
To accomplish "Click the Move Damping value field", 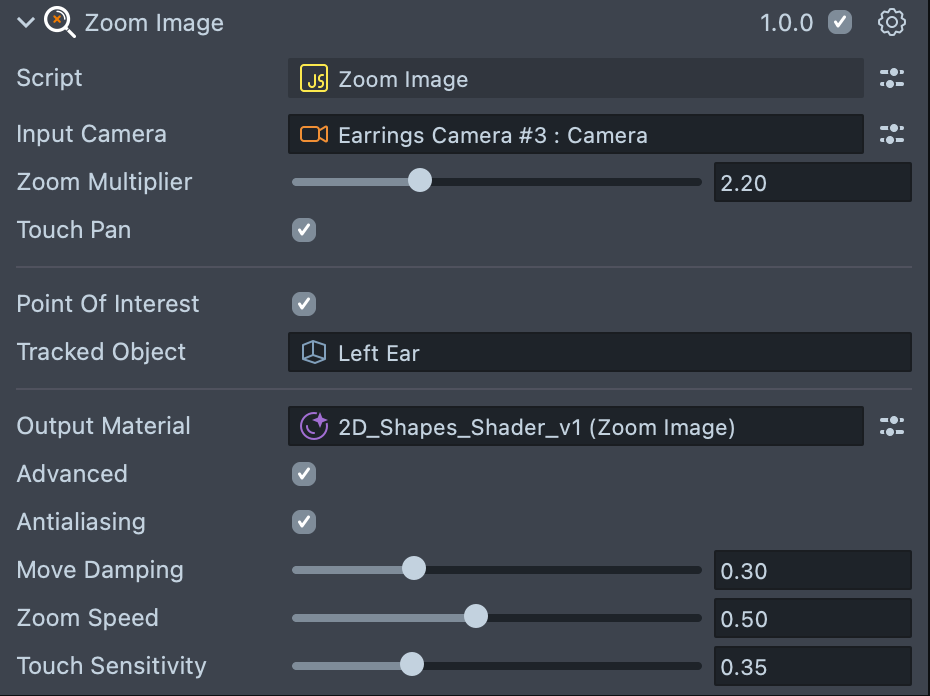I will pyautogui.click(x=812, y=571).
